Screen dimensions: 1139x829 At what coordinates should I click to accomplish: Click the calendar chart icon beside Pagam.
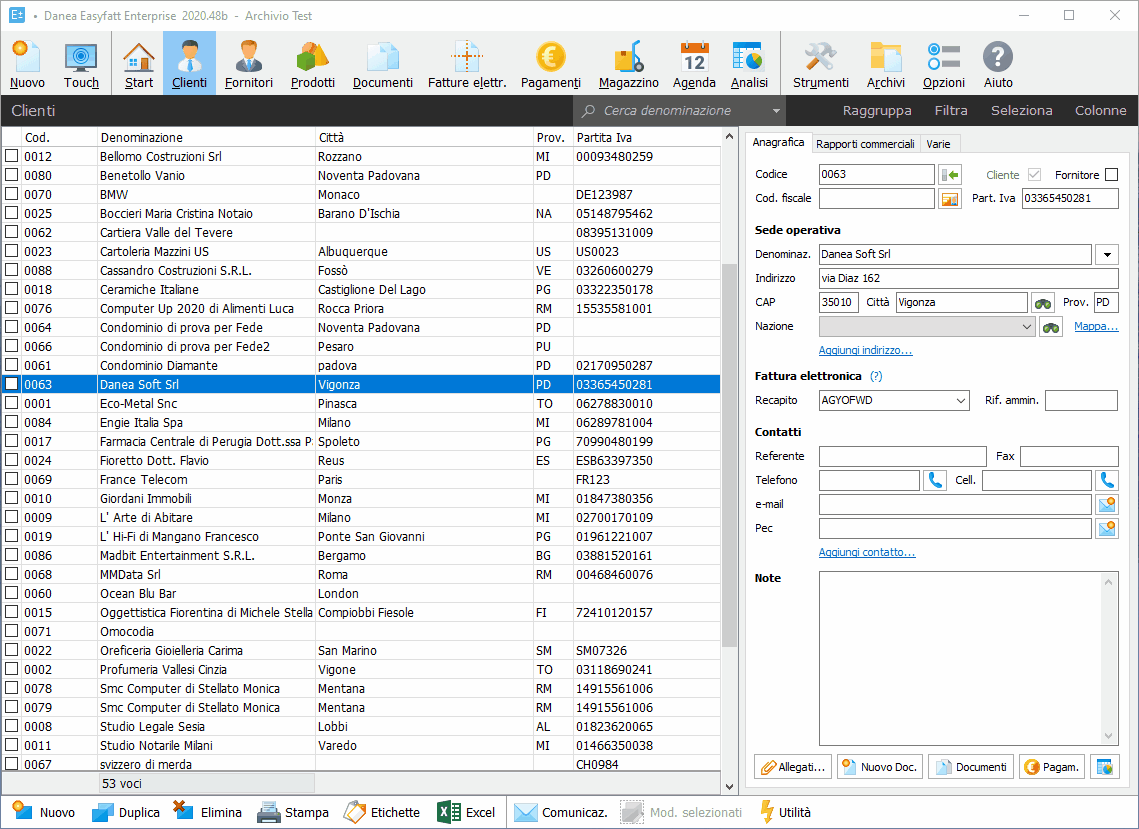point(1105,767)
